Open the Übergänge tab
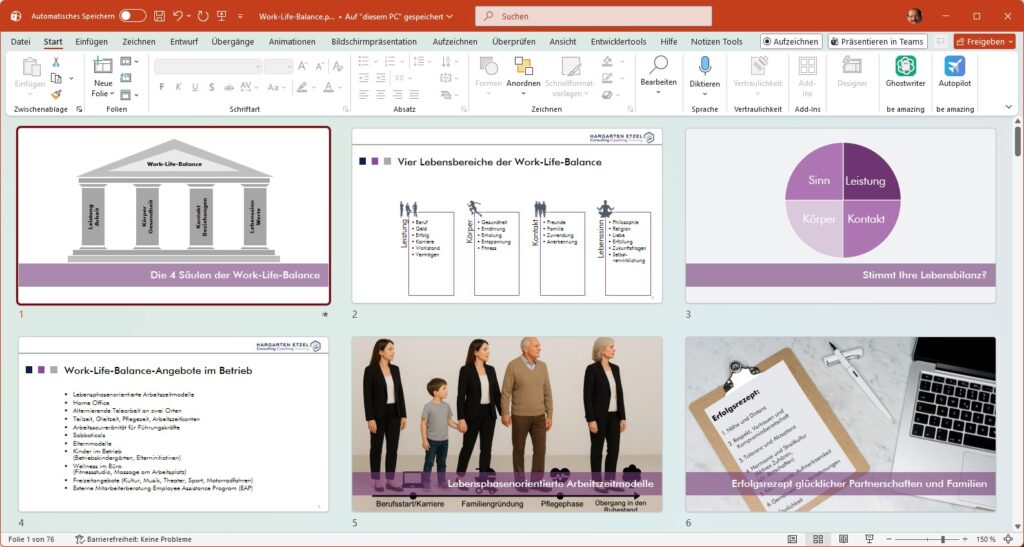Image resolution: width=1024 pixels, height=547 pixels. [232, 42]
